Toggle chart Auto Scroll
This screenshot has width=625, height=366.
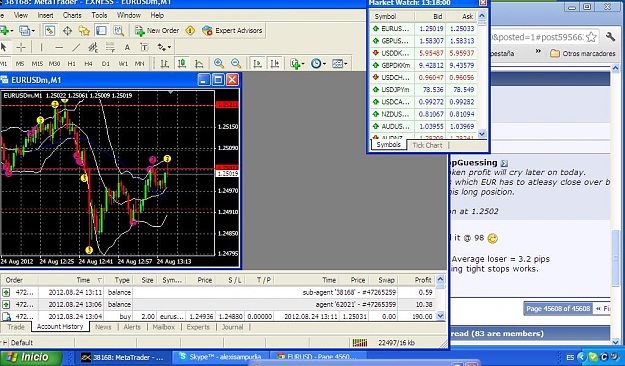coord(257,63)
